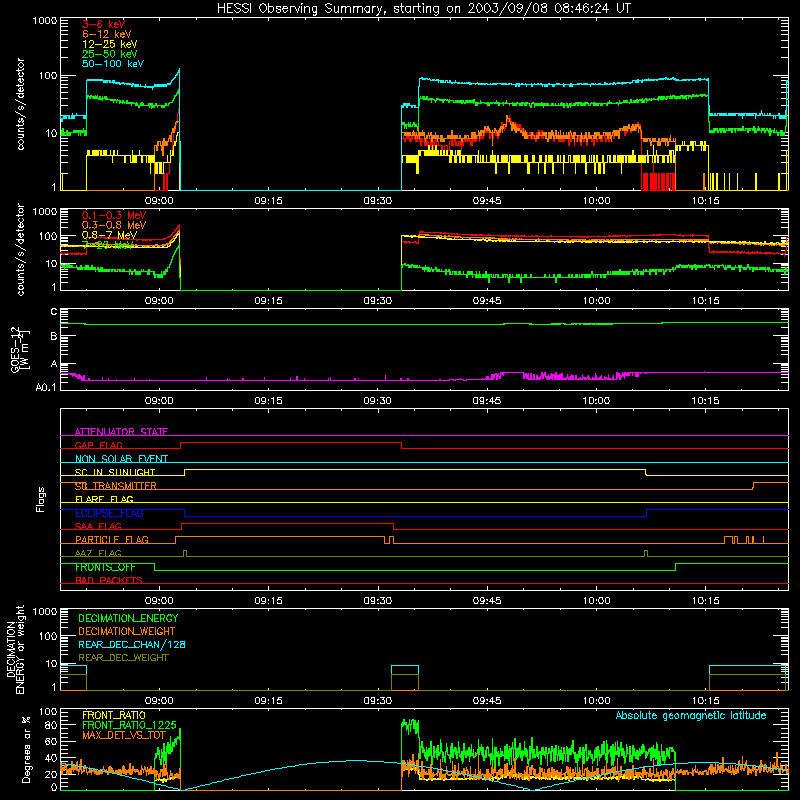The image size is (800, 800).
Task: Click the 80 tick of bottom ratio panel
Action: tap(52, 725)
